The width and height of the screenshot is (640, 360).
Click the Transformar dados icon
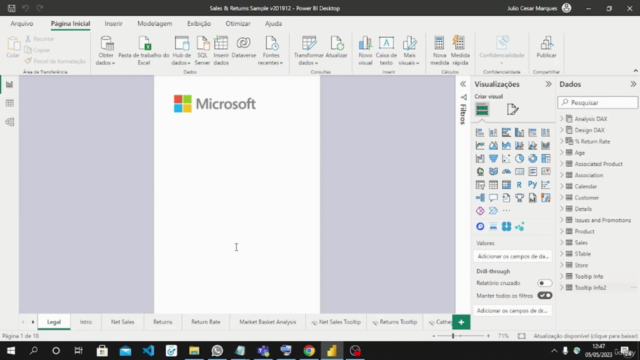pos(309,43)
